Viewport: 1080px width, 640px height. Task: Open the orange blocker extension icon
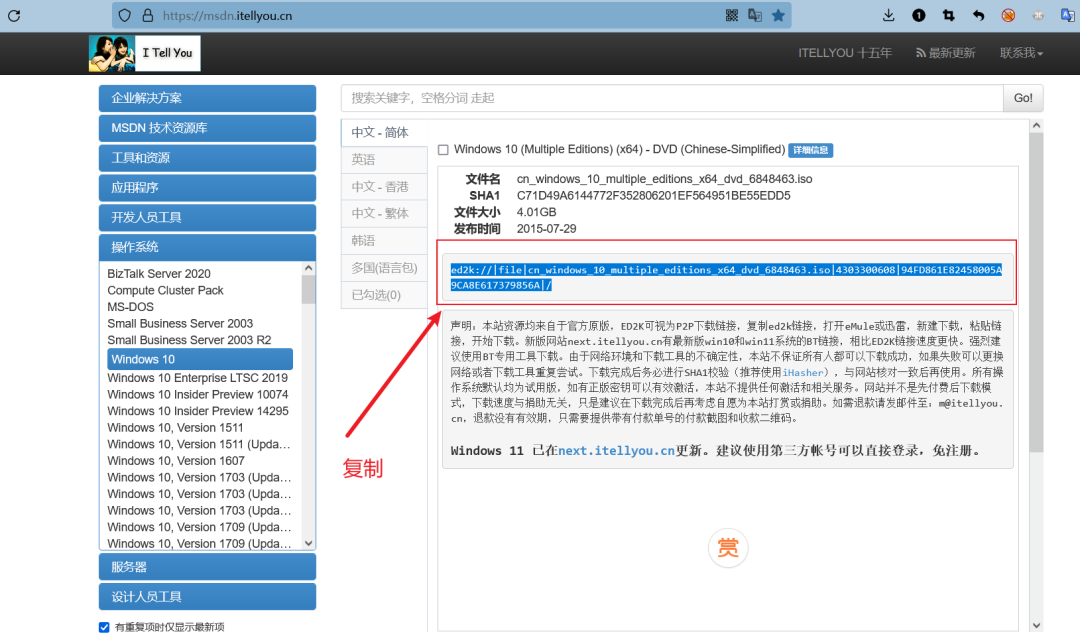(x=1008, y=15)
